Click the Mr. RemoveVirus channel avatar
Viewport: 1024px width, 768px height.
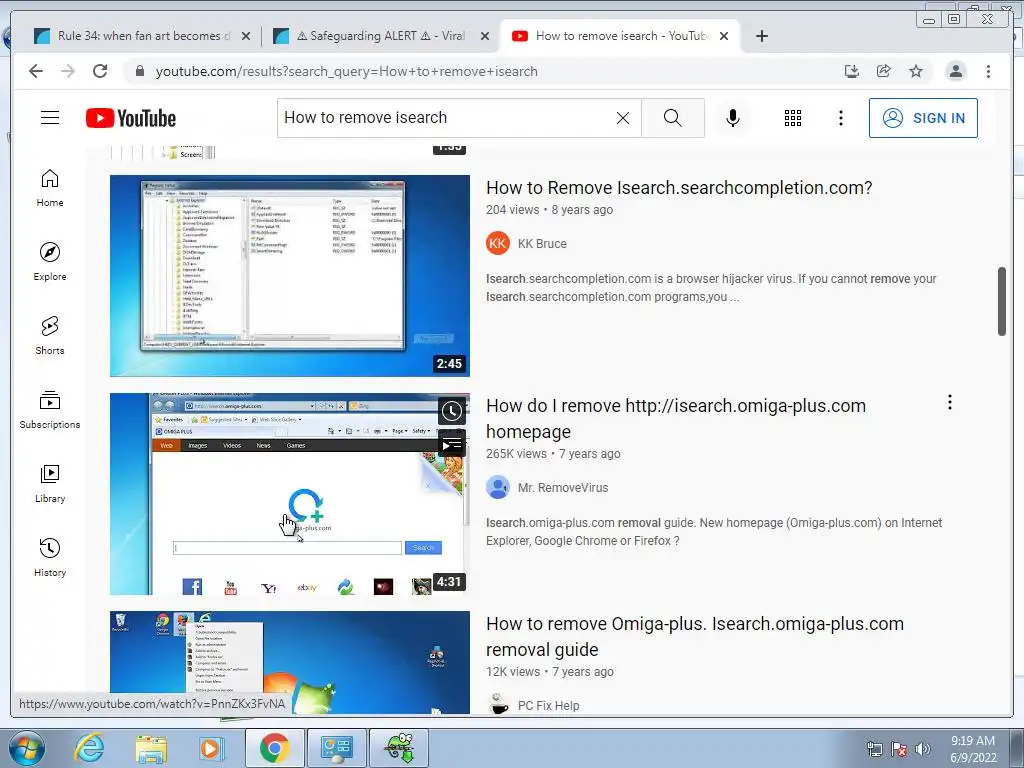pos(498,488)
